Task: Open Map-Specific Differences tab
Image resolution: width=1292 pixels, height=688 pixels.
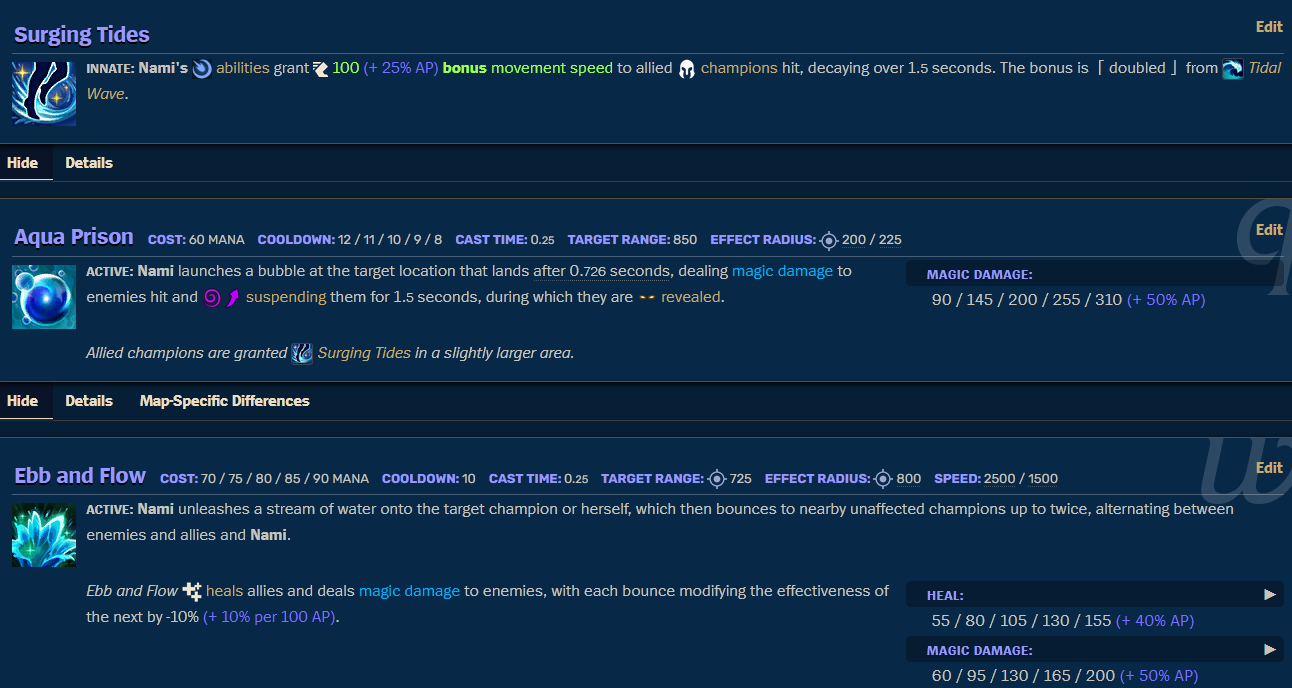Action: click(x=224, y=401)
